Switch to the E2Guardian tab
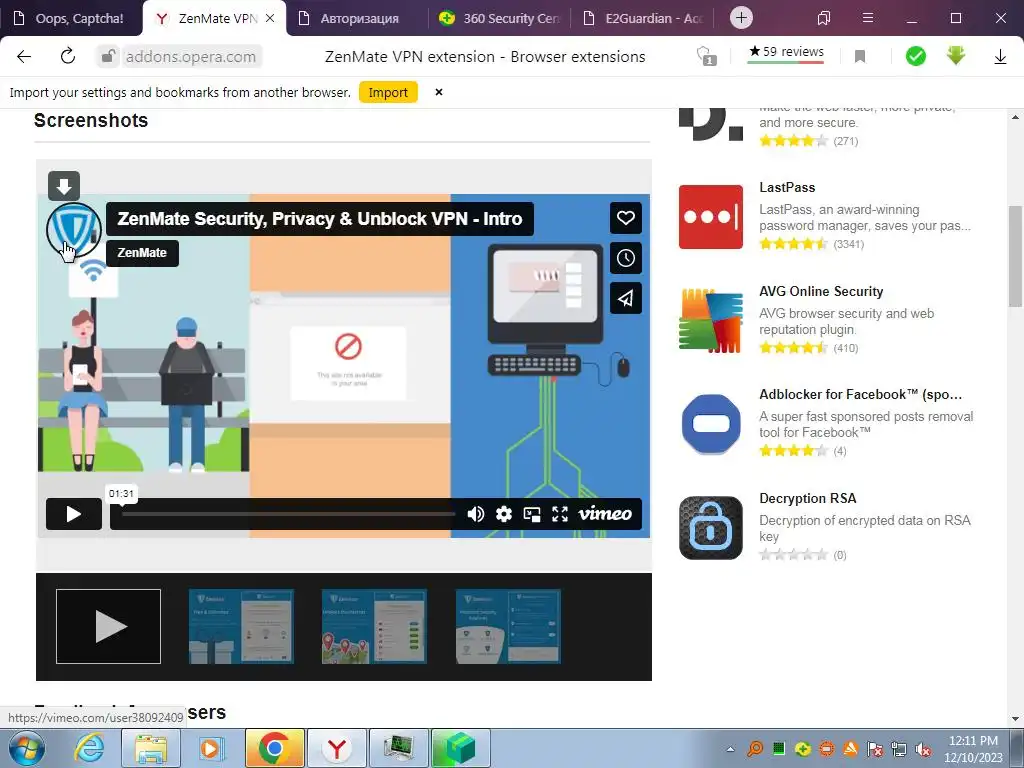The image size is (1024, 768). point(643,18)
